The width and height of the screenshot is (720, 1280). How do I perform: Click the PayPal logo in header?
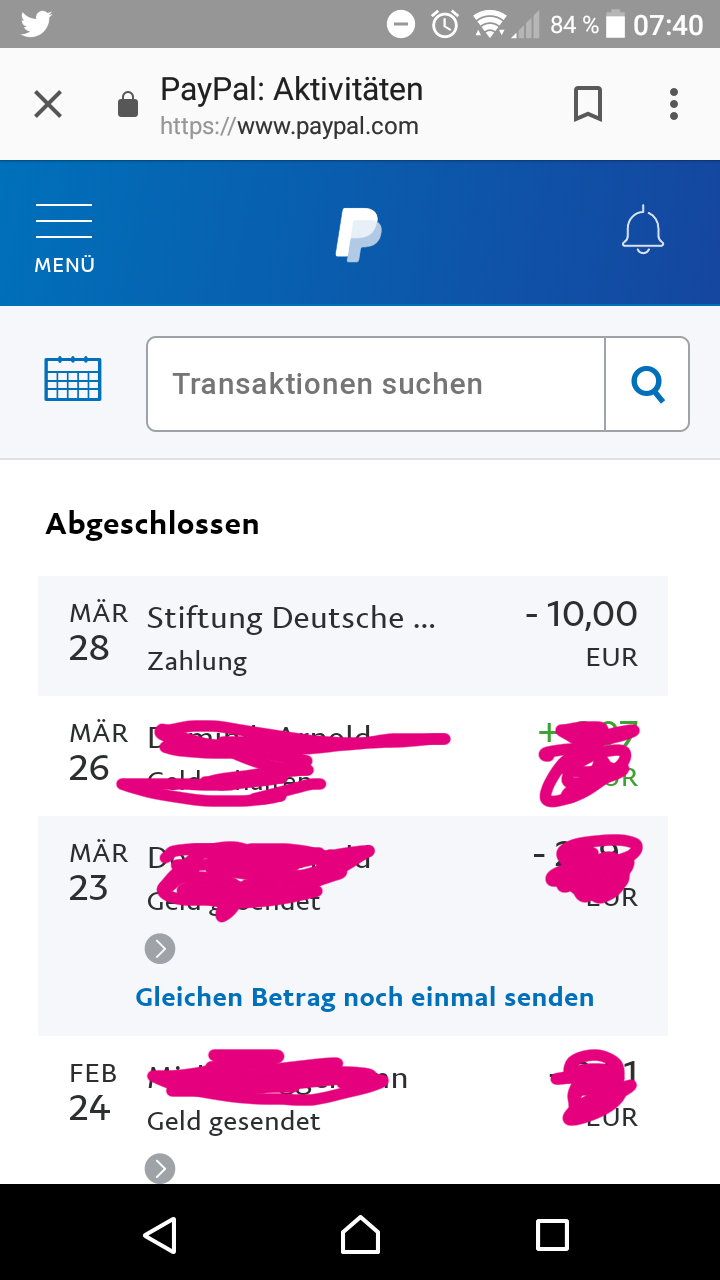coord(358,235)
